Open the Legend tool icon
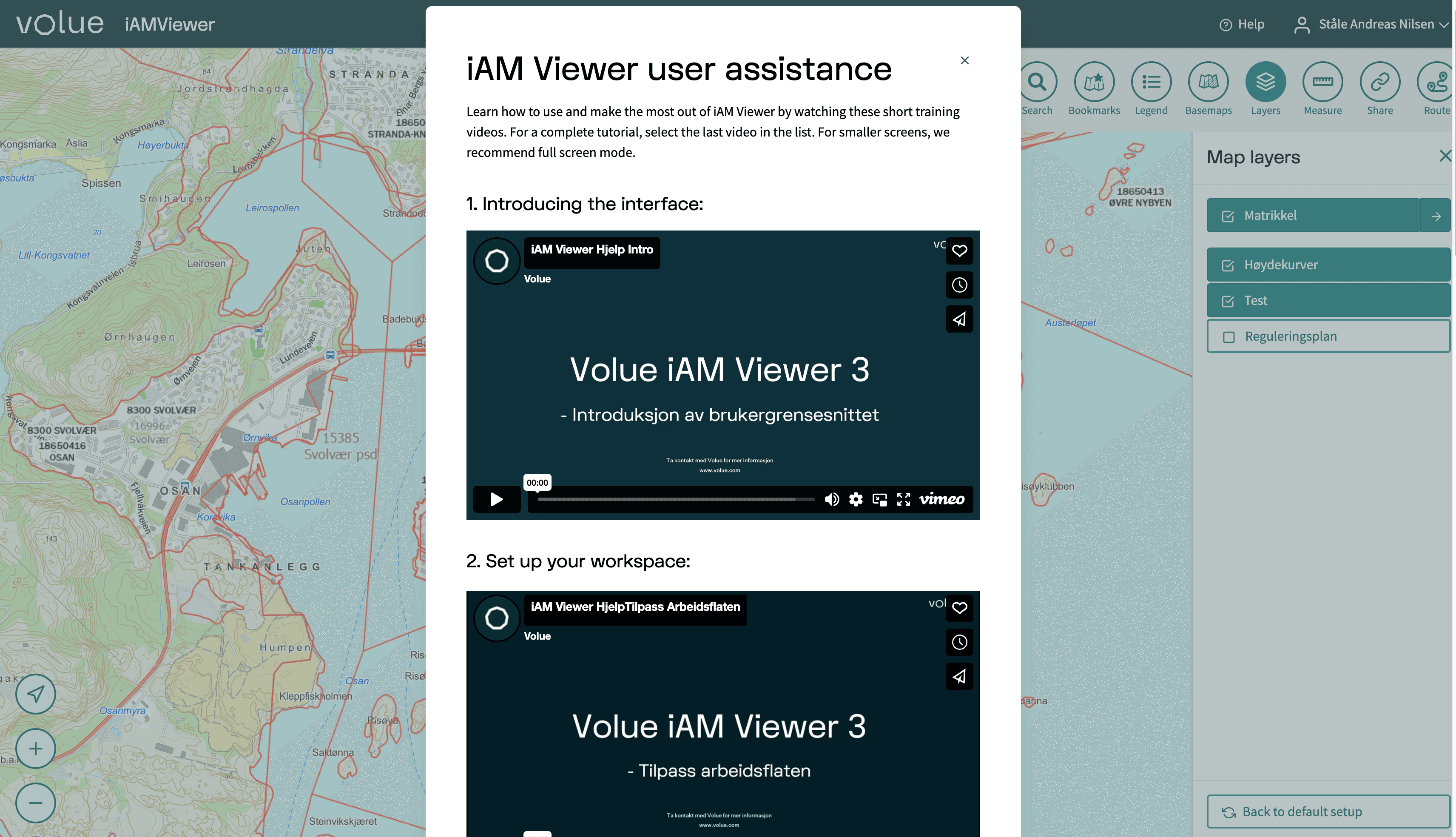 pos(1151,82)
